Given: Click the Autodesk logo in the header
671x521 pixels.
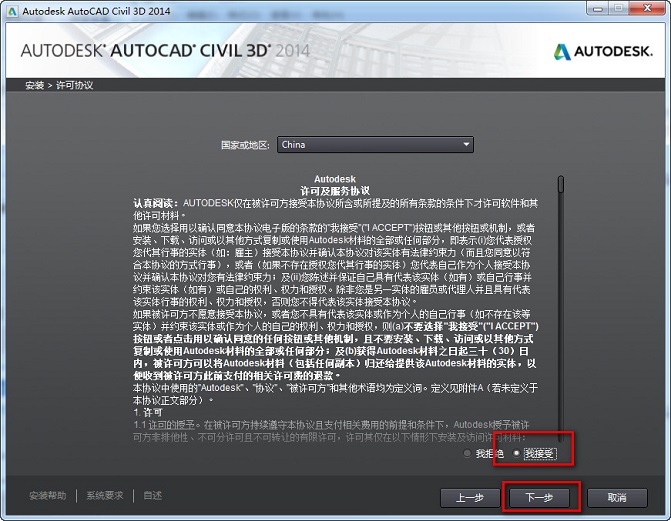Looking at the screenshot, I should coord(603,52).
